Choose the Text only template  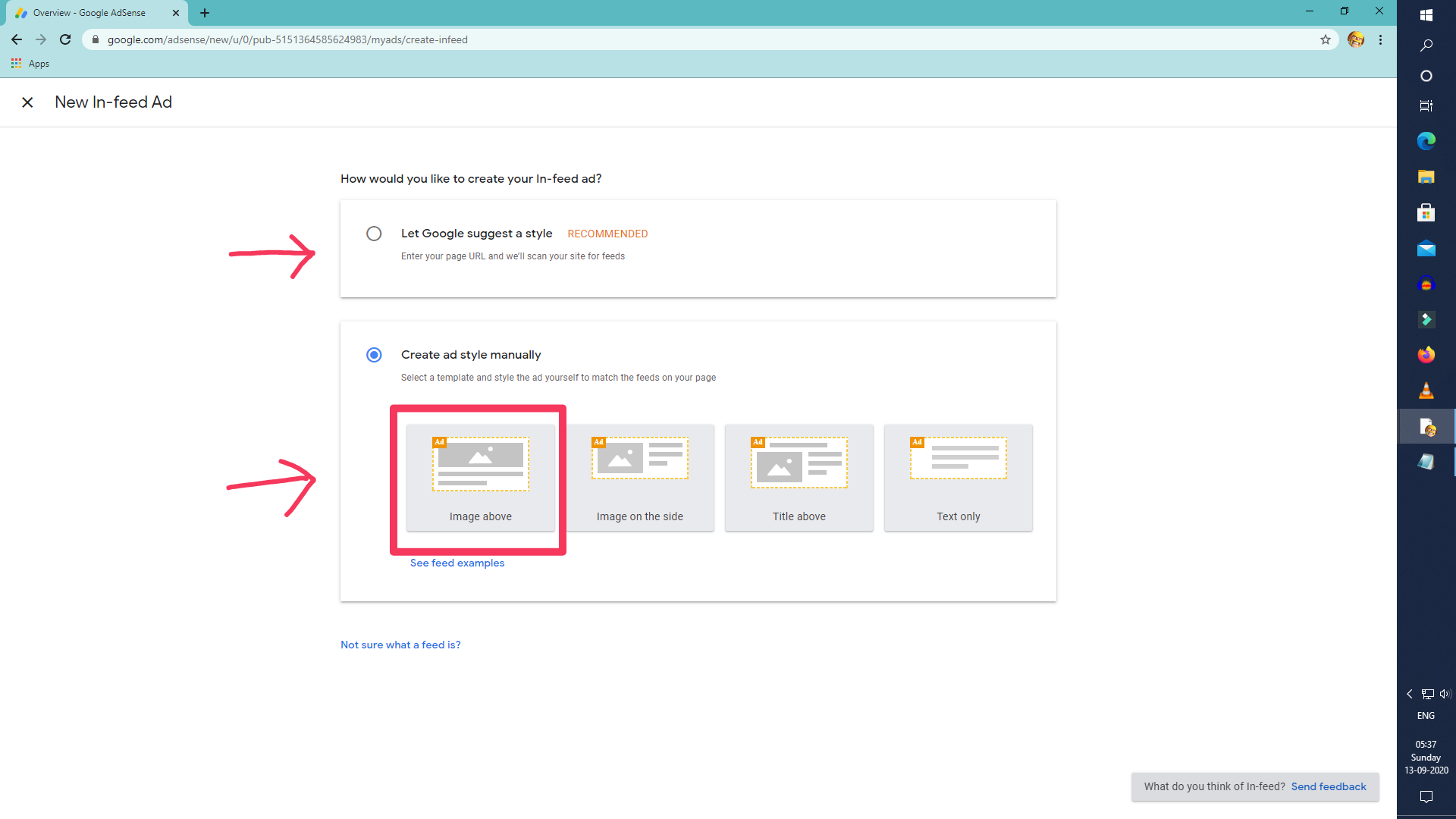click(x=958, y=478)
